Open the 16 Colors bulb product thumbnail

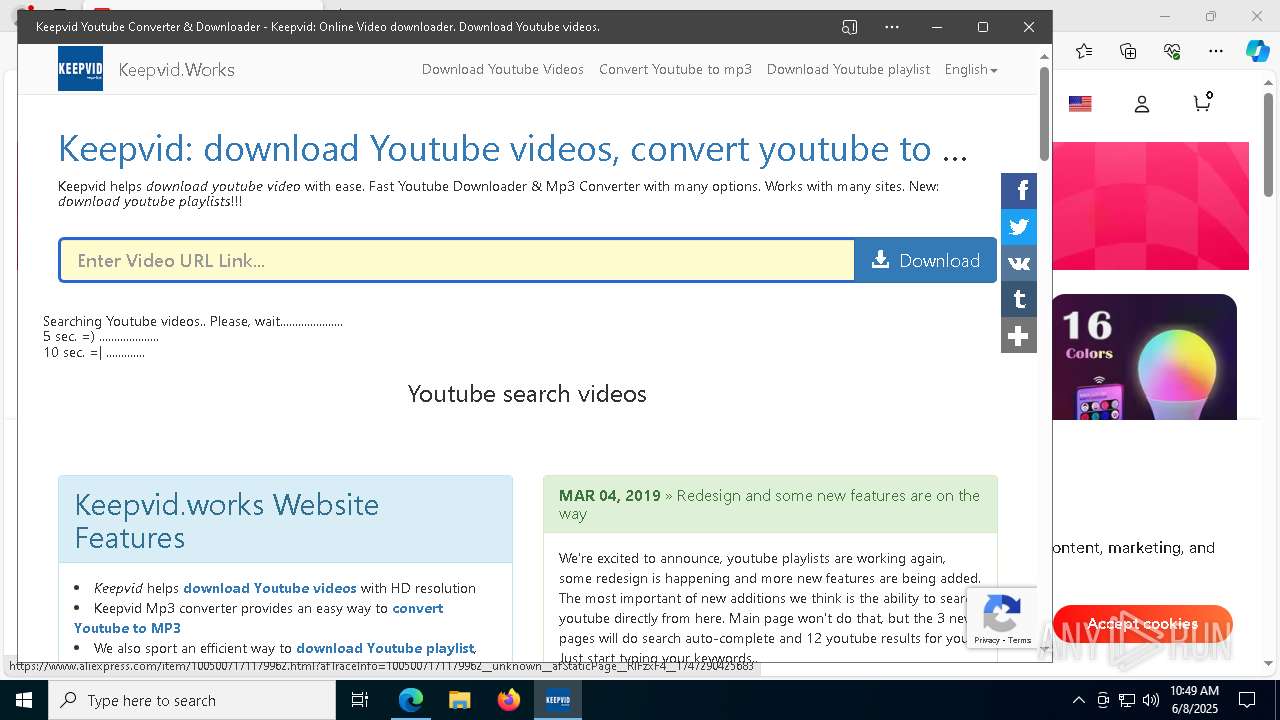1144,356
